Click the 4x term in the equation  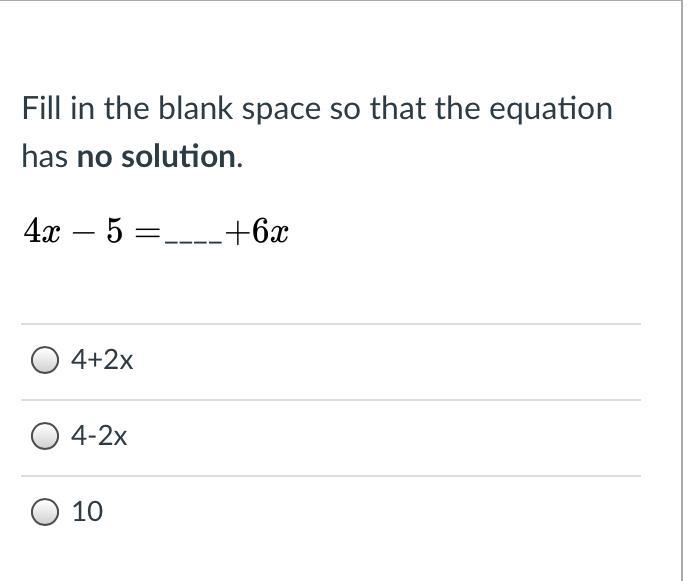coord(42,231)
